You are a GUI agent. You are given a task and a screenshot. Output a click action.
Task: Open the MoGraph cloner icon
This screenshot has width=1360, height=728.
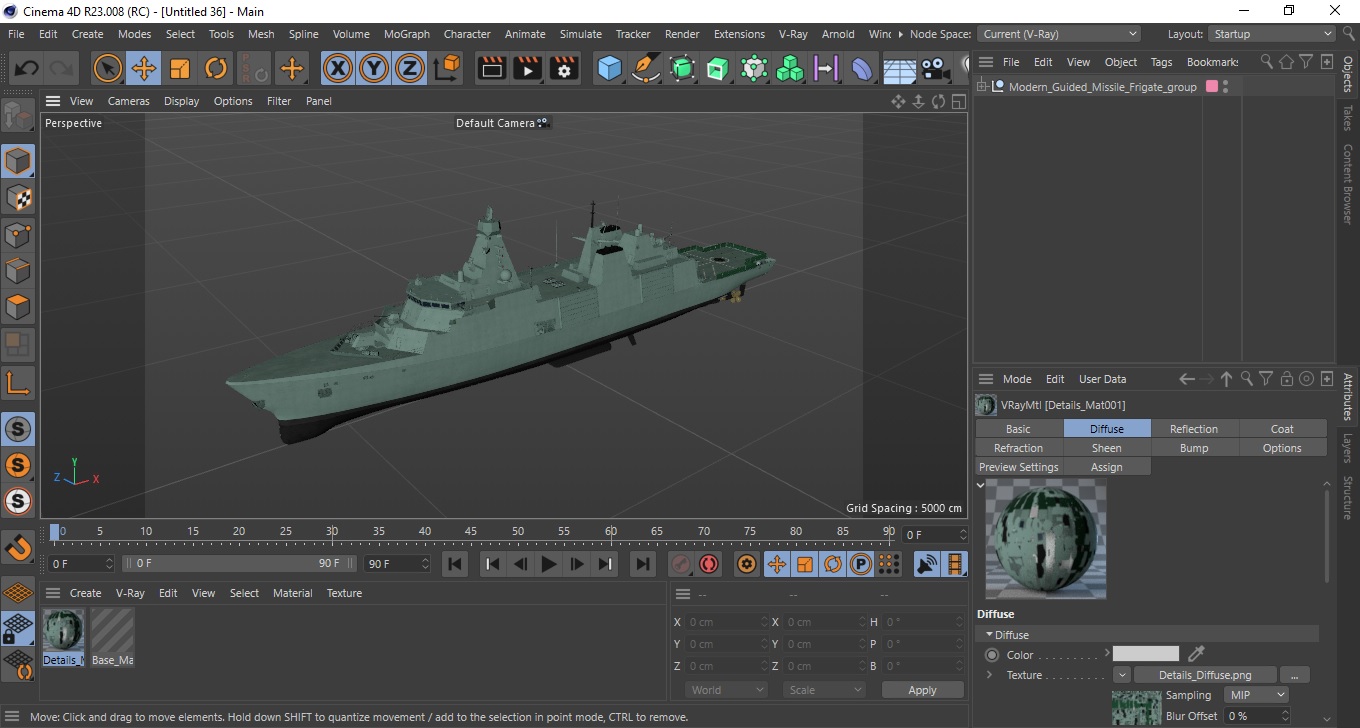coord(791,69)
